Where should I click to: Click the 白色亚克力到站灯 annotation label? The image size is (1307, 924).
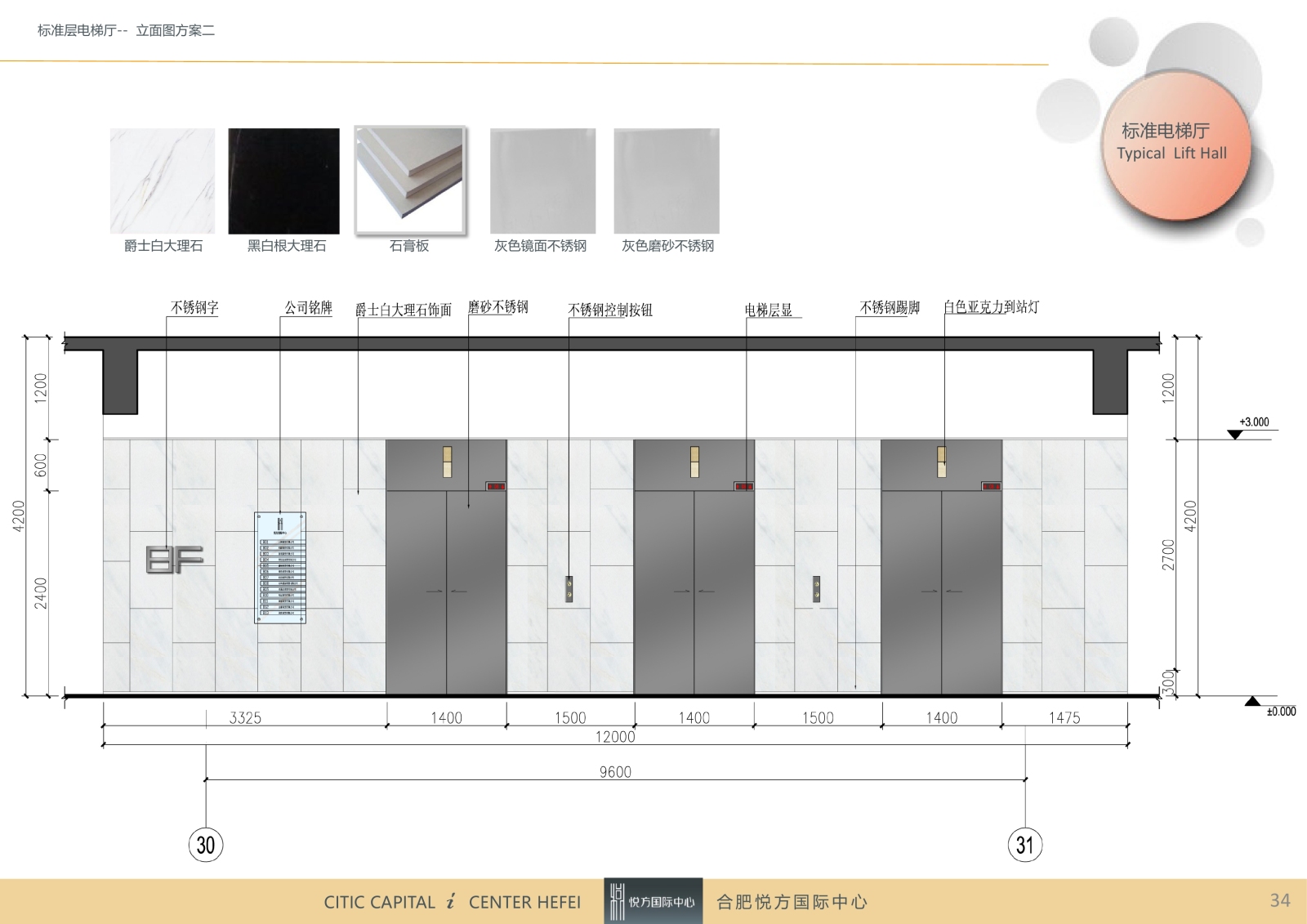click(992, 307)
